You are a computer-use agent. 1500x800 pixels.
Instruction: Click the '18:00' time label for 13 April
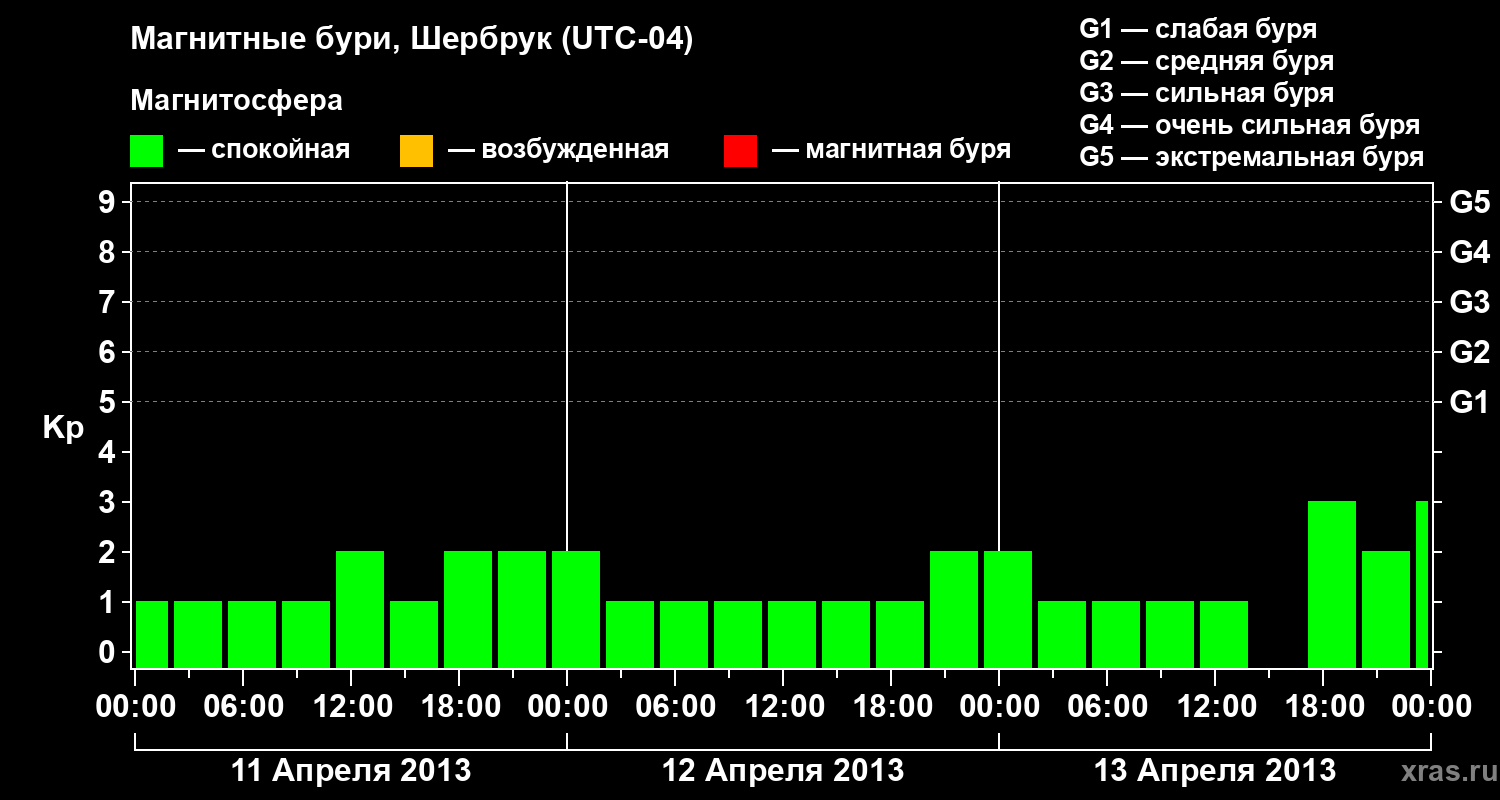(x=1323, y=707)
